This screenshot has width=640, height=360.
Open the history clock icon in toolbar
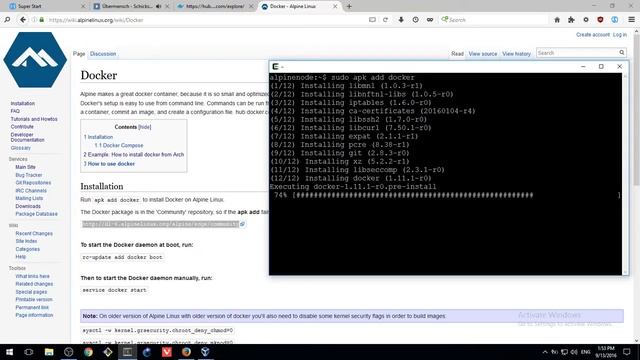click(x=415, y=20)
